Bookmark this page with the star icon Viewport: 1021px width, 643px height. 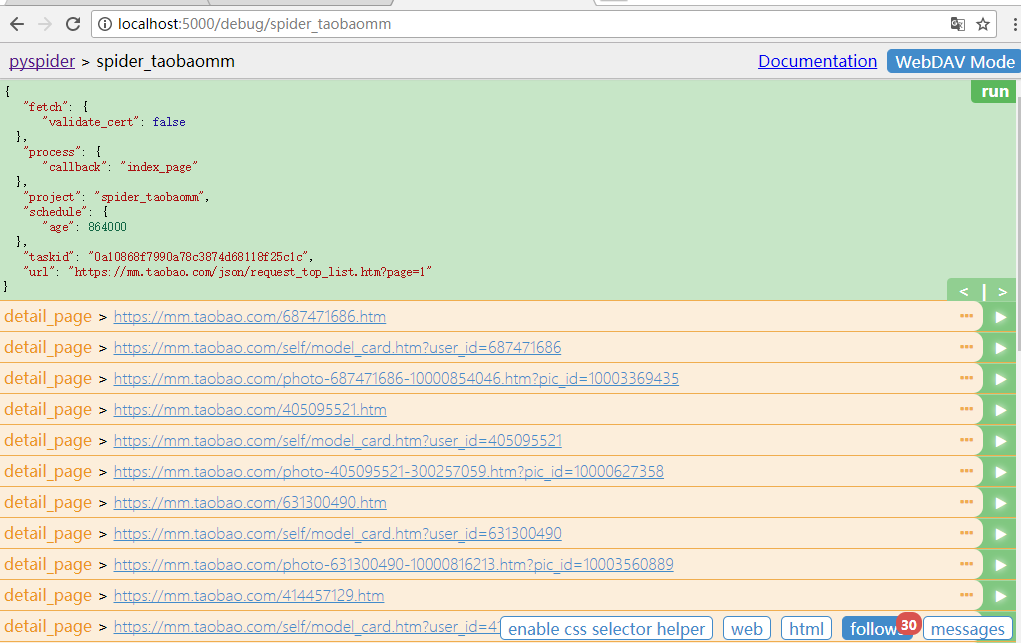[x=983, y=24]
